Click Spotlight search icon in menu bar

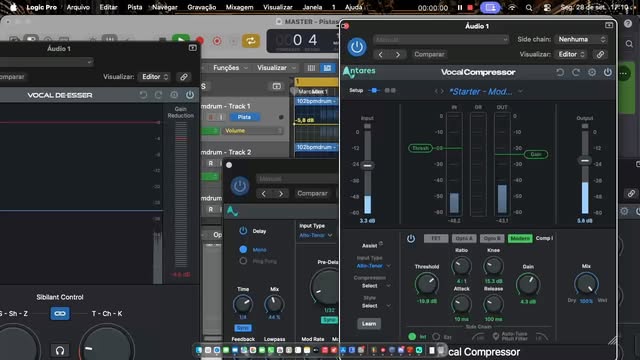coord(529,8)
